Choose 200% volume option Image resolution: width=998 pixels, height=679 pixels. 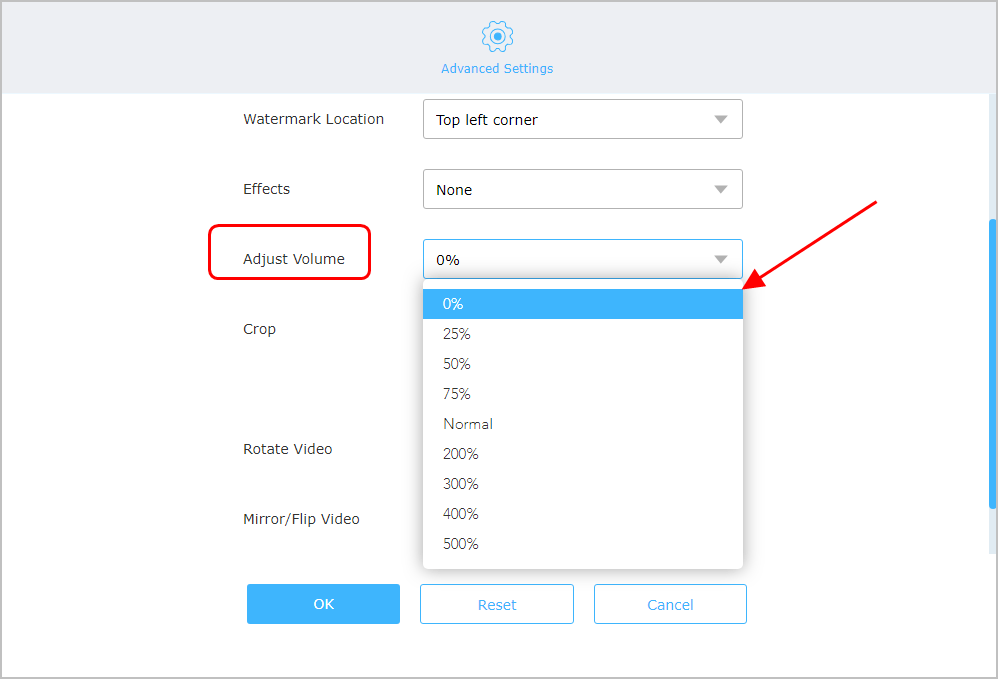click(582, 454)
